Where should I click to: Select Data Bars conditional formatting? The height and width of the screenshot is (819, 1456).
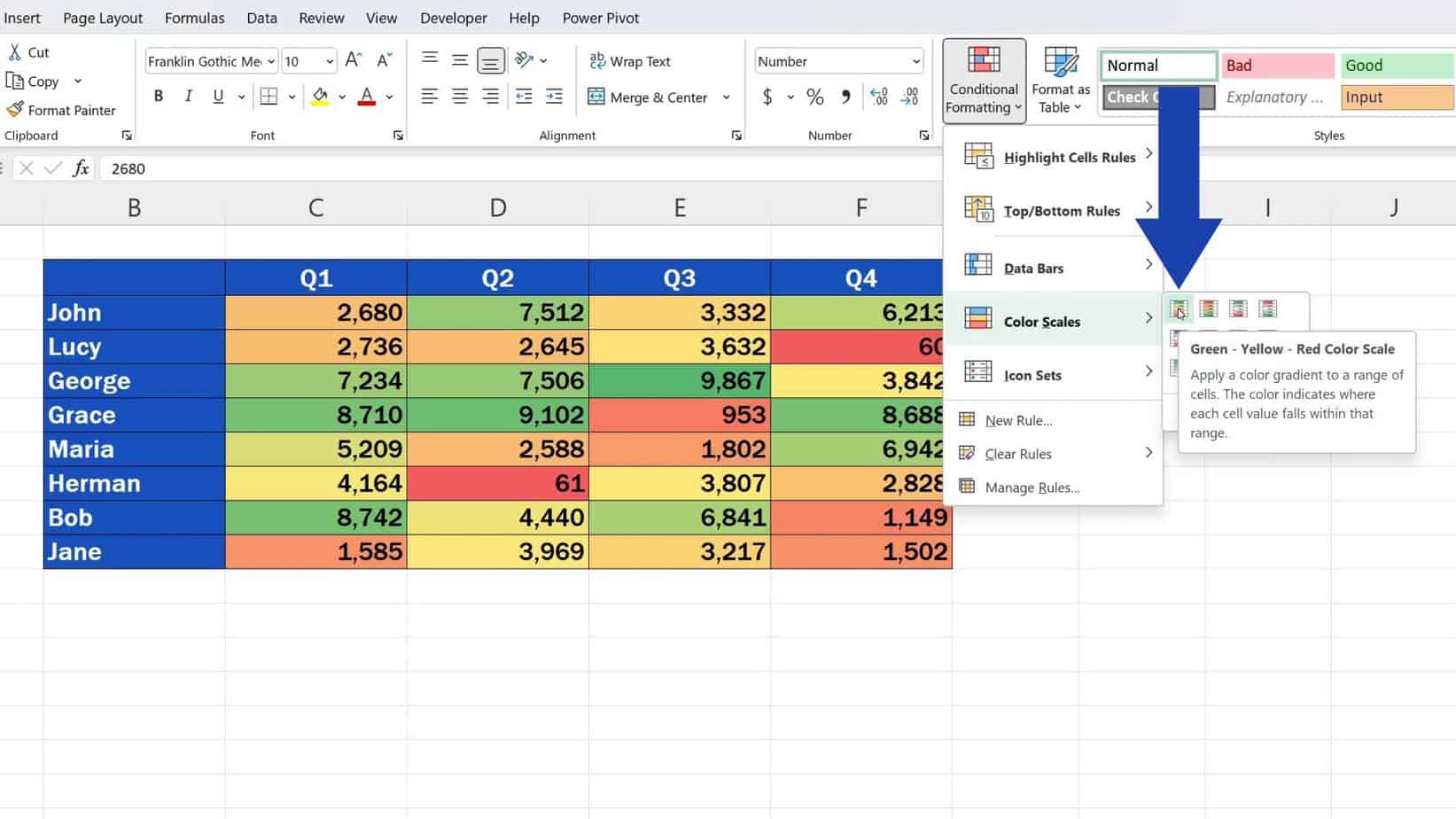(x=1032, y=267)
